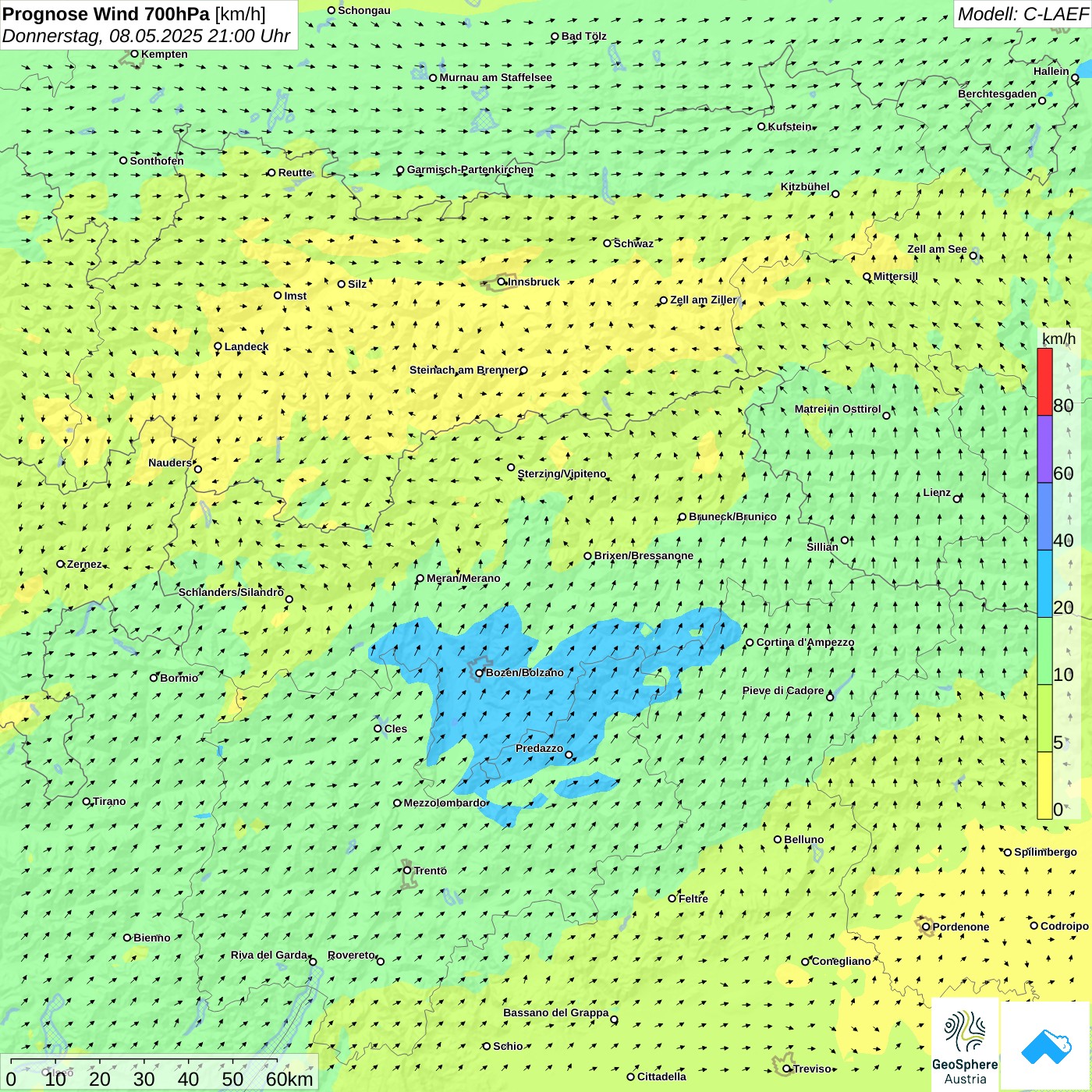Click the 'Cles' label
1092x1092 pixels.
coord(395,729)
